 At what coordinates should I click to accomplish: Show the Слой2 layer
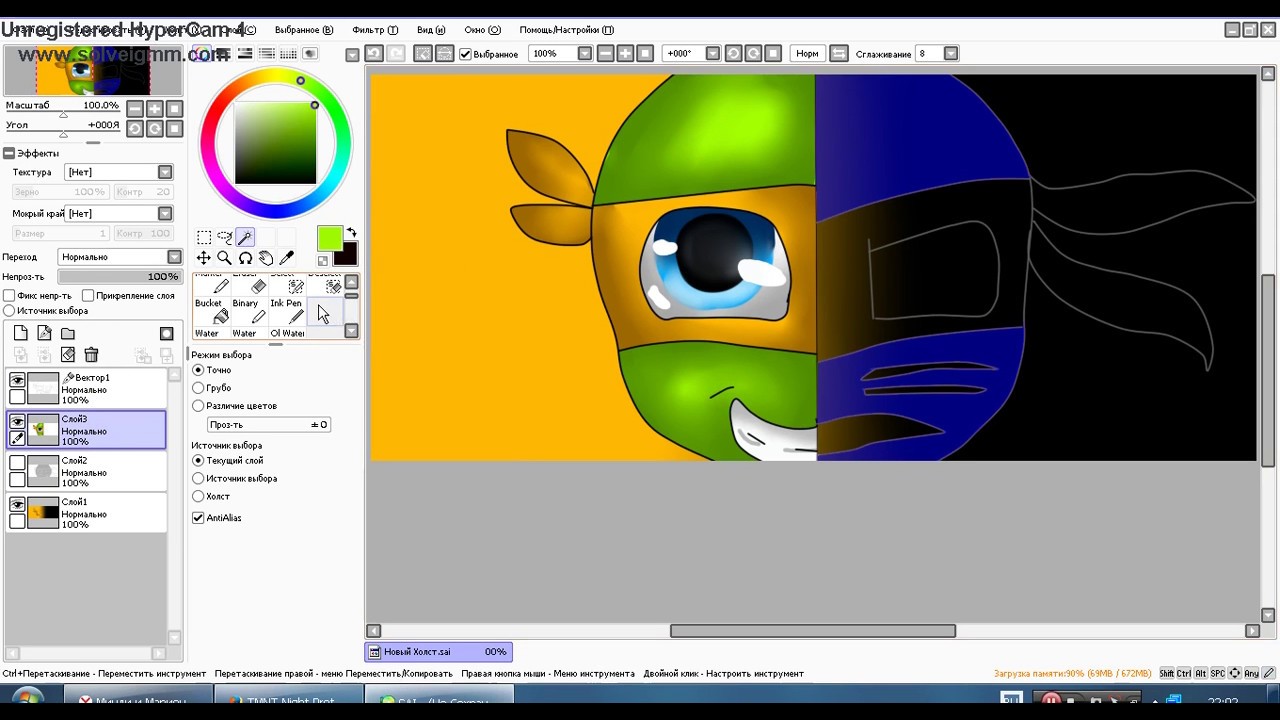tap(17, 463)
